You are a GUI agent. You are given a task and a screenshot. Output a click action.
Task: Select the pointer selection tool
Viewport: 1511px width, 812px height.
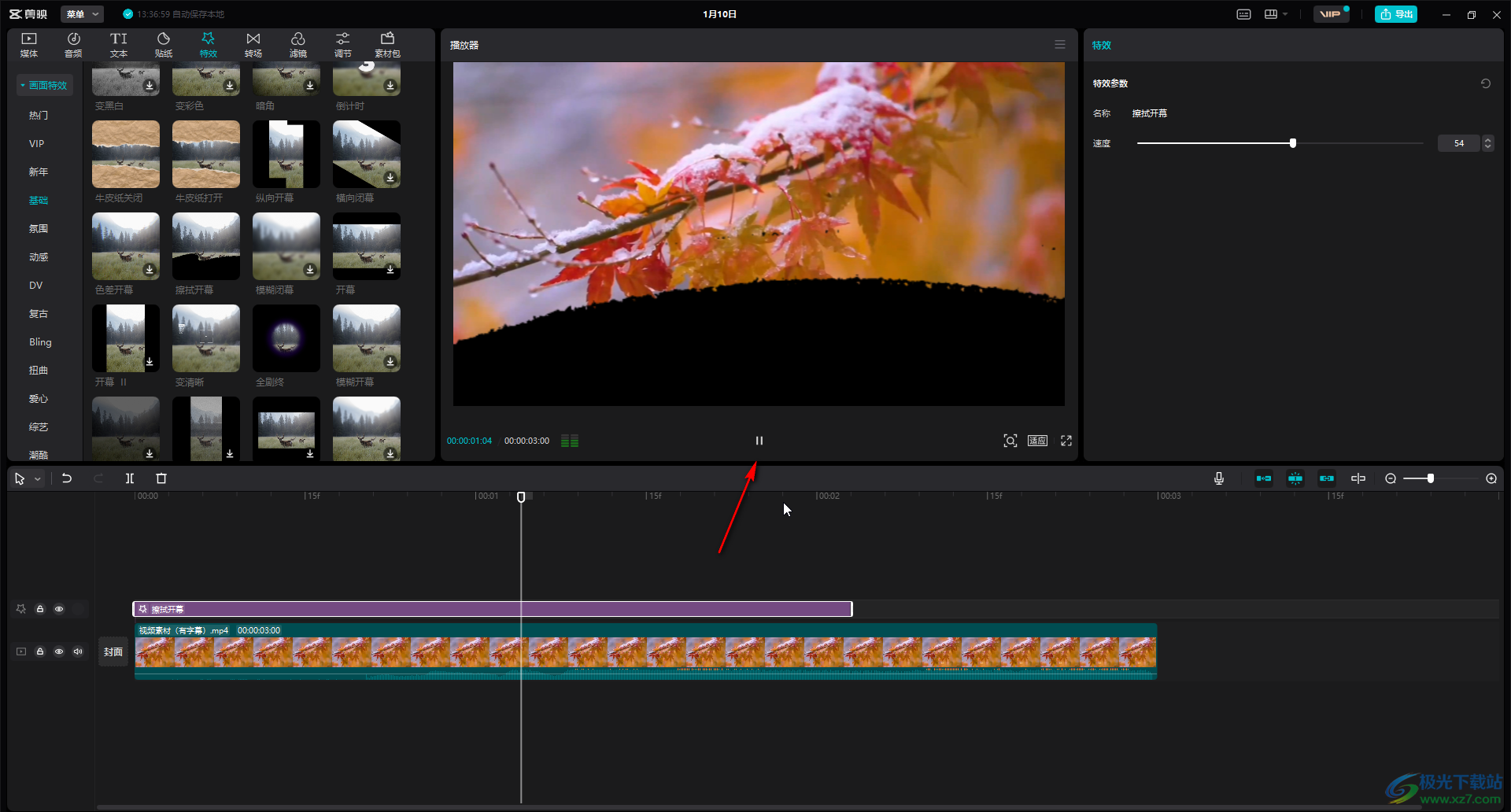tap(20, 478)
